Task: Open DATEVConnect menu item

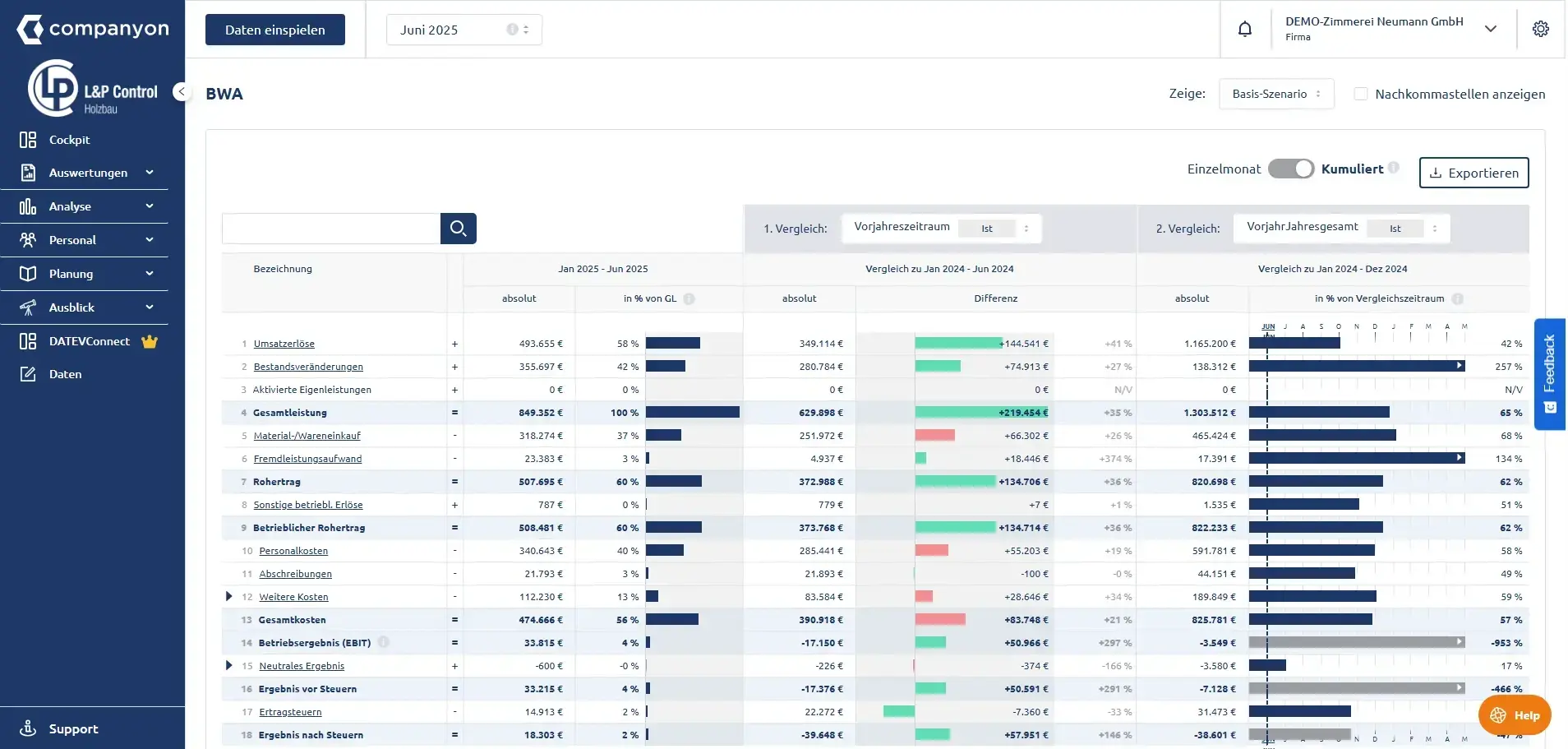Action: 89,341
